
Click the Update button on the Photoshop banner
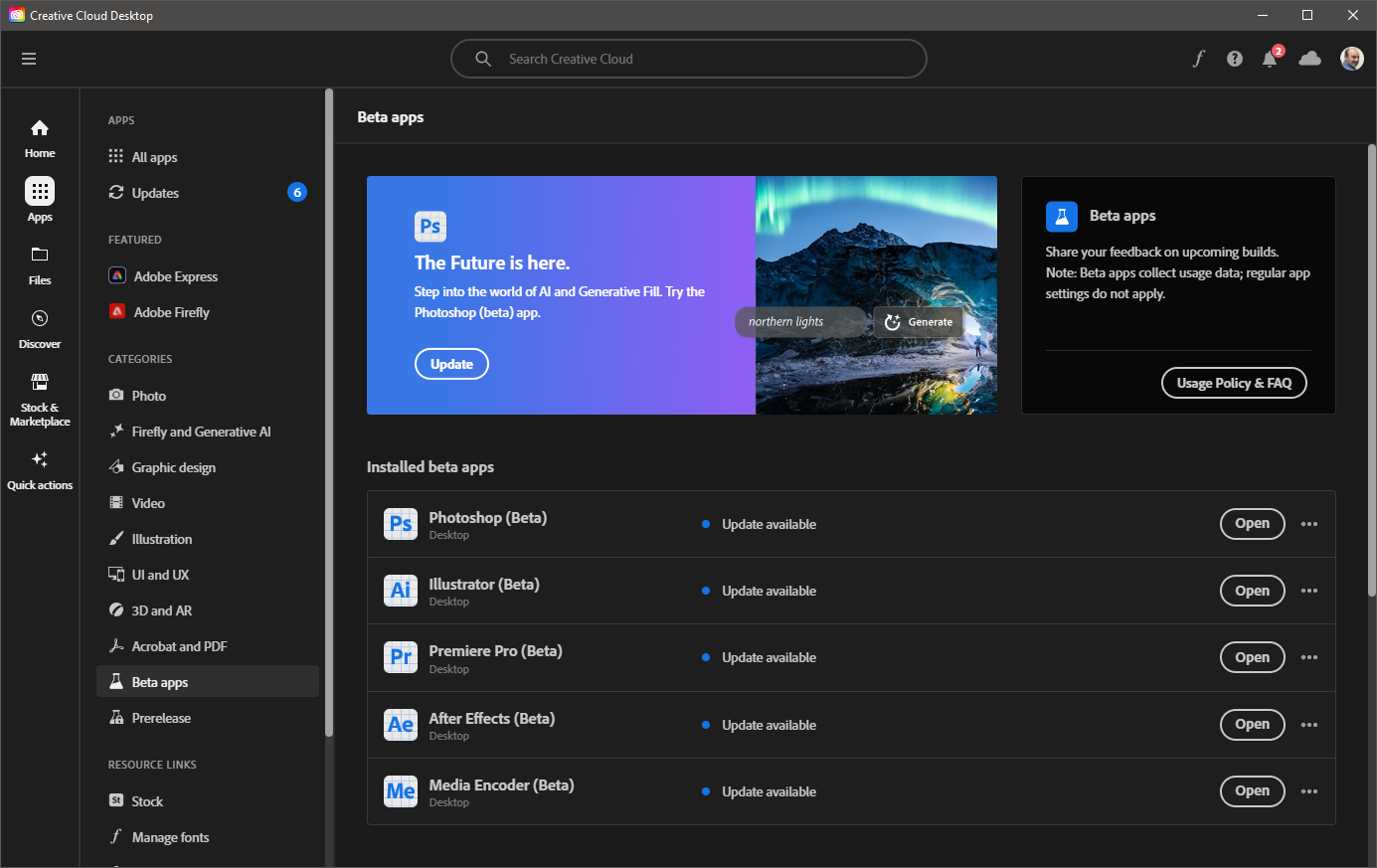tap(451, 363)
